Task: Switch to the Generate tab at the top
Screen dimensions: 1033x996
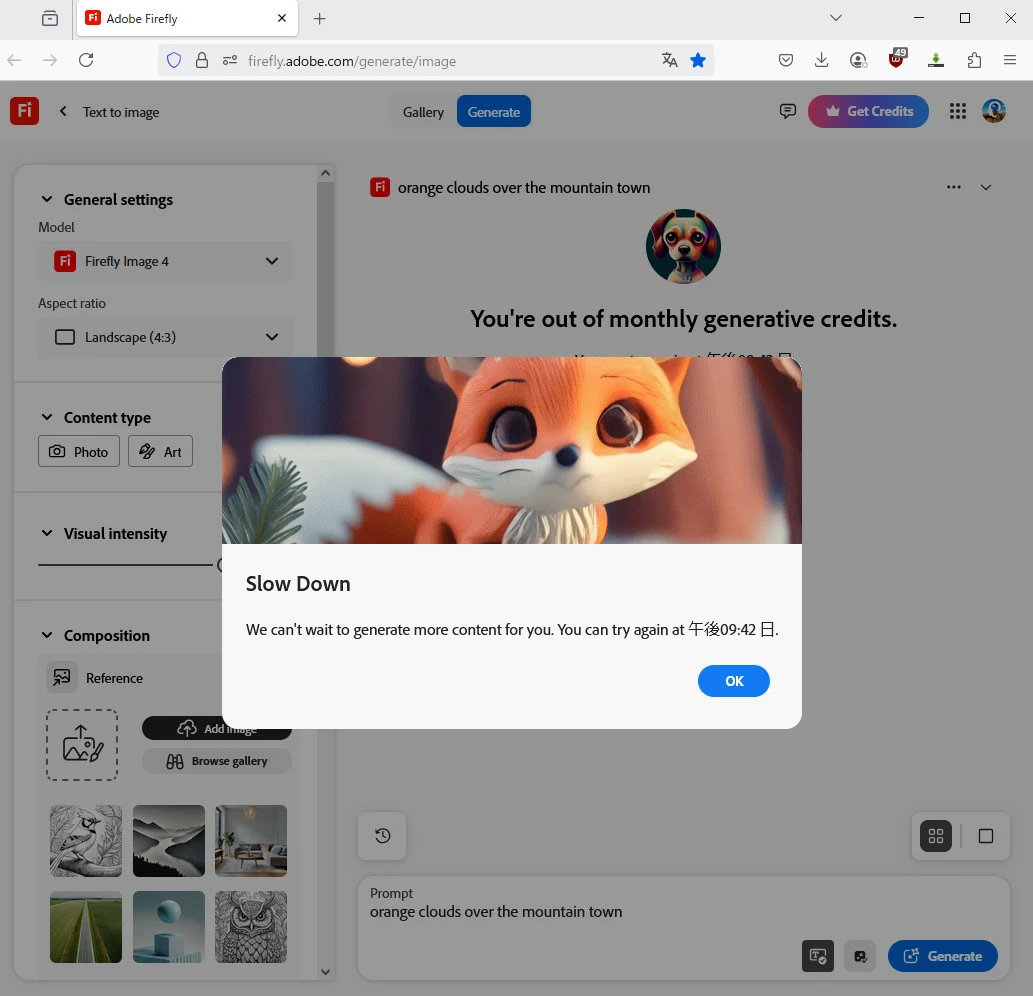Action: 493,112
